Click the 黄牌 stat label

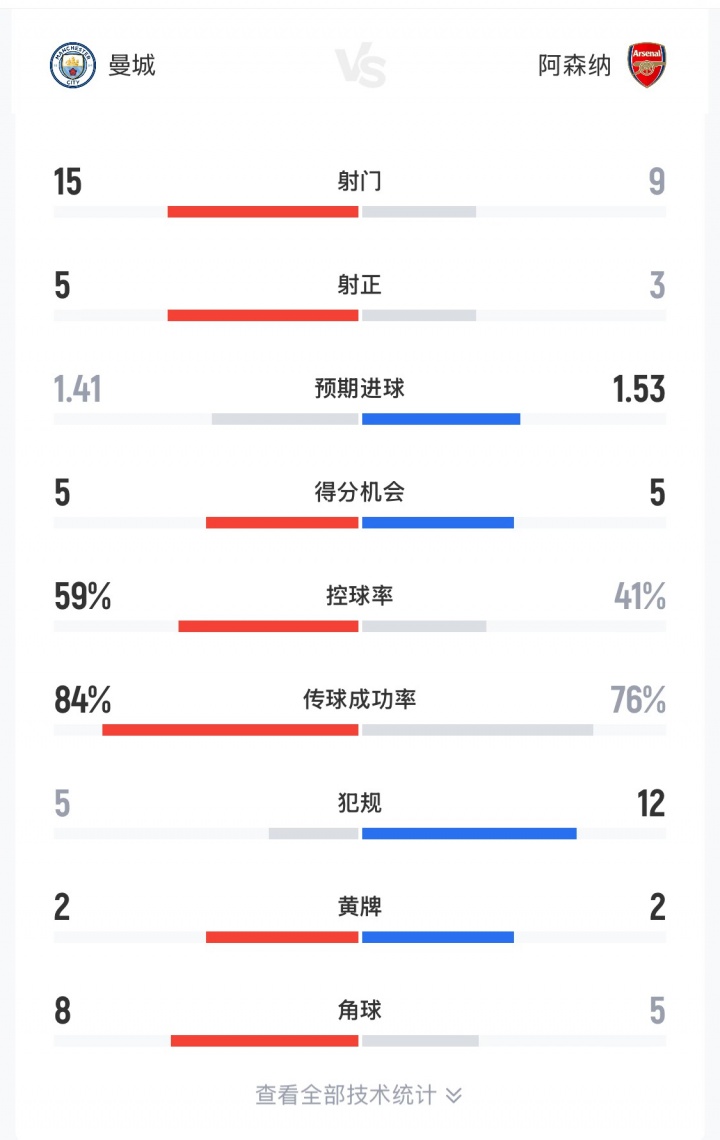(x=360, y=907)
